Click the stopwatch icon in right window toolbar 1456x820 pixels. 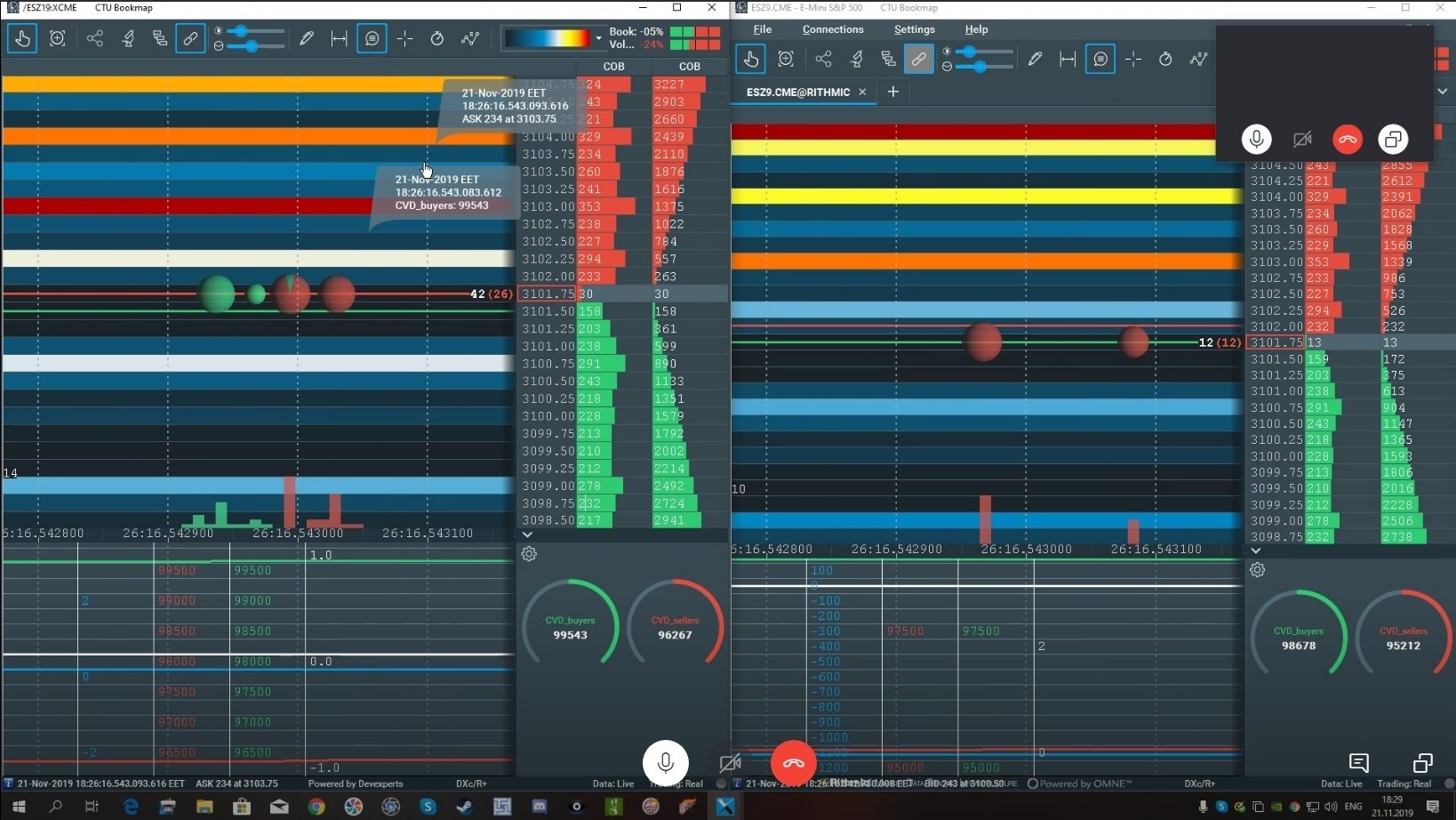click(1165, 60)
